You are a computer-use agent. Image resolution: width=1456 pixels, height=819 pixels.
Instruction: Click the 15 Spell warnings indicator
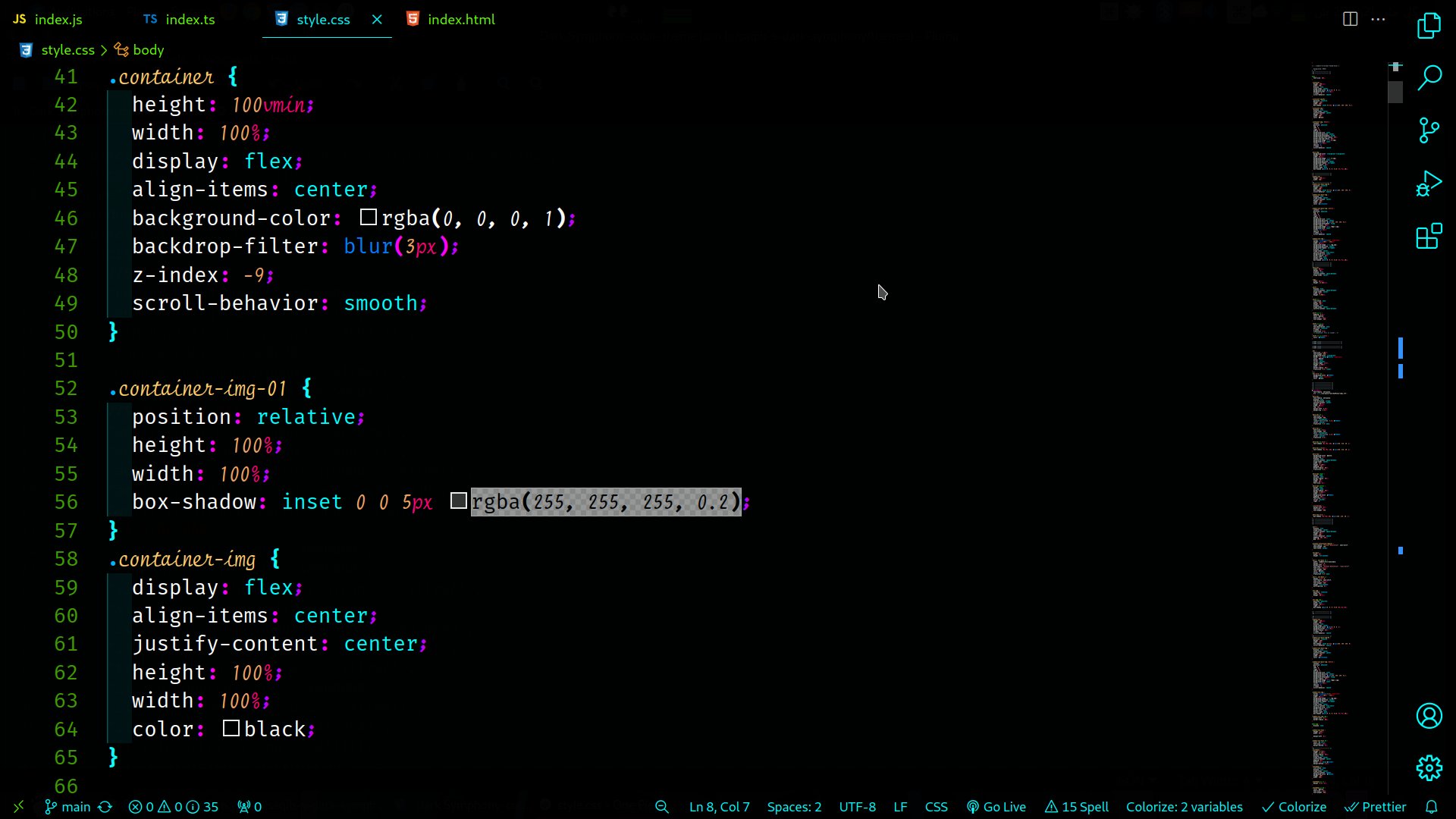(x=1077, y=807)
